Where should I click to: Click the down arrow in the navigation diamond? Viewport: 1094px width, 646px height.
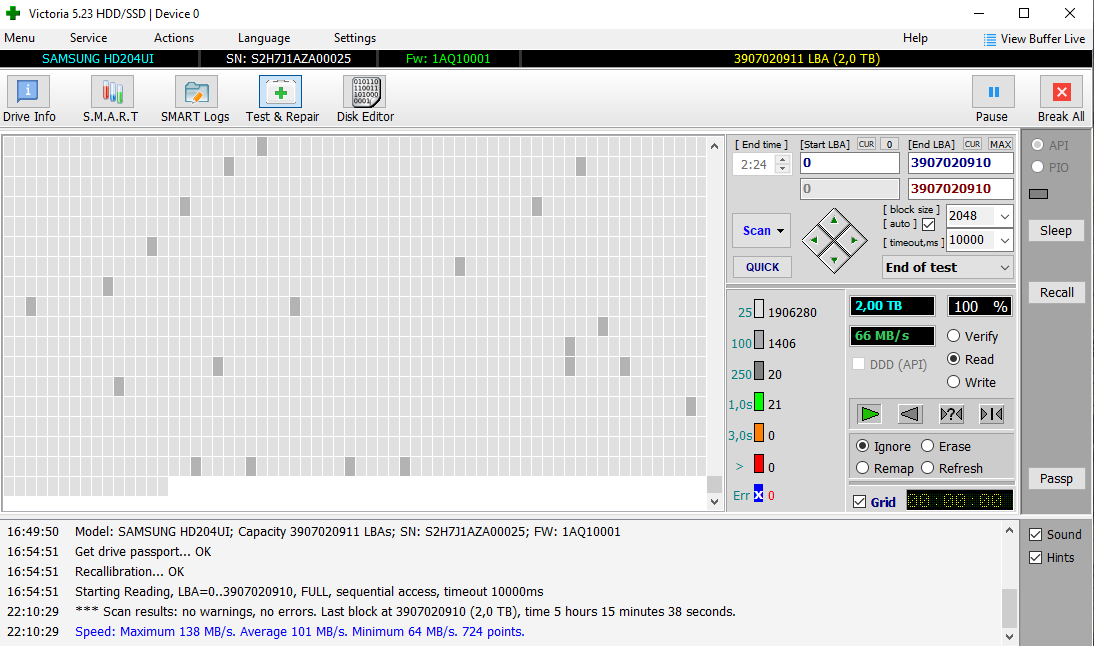pyautogui.click(x=834, y=260)
